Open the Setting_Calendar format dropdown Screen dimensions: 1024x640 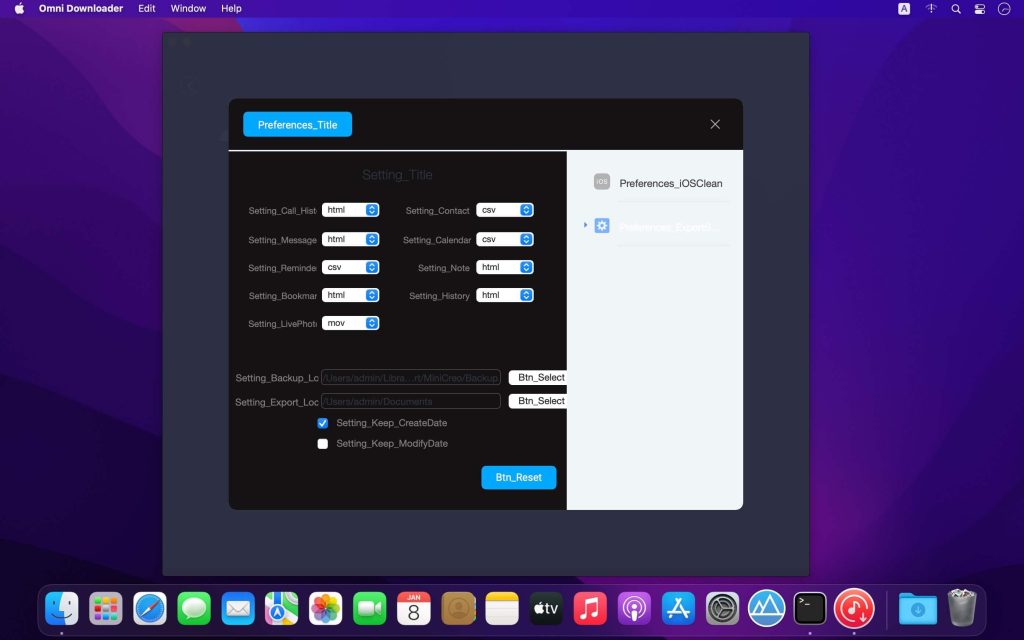pos(505,239)
